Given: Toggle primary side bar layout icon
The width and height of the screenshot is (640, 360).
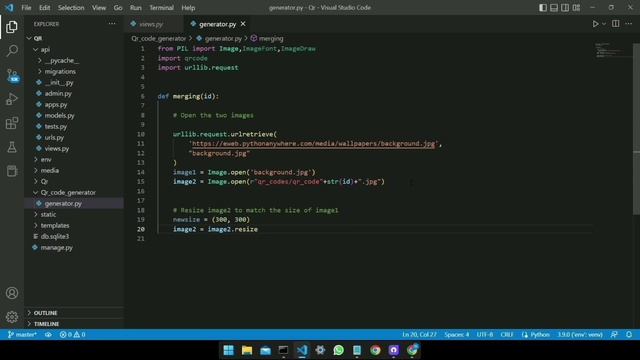Looking at the screenshot, I should [542, 8].
